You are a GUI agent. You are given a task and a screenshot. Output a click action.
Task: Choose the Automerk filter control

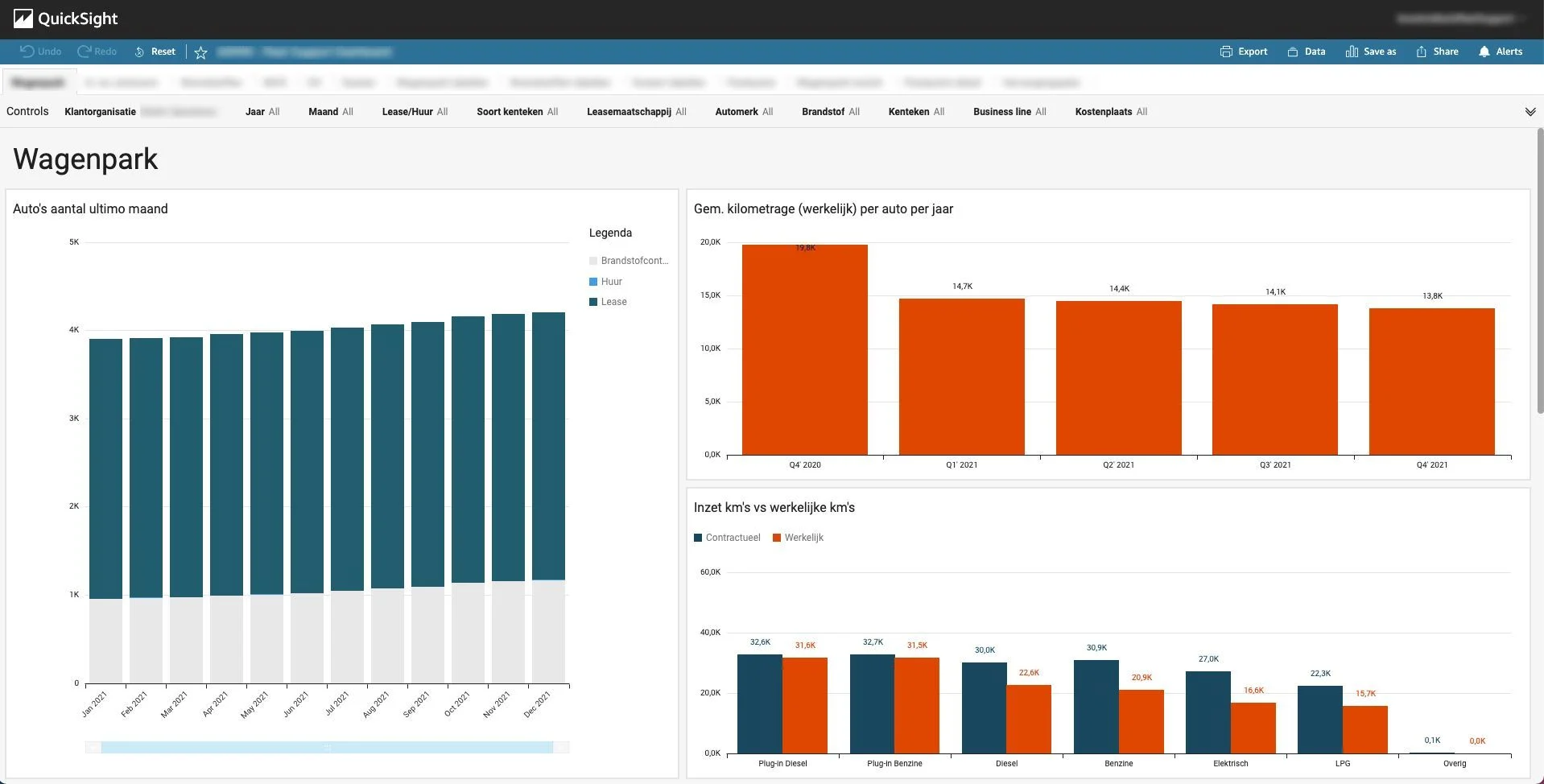[x=744, y=112]
